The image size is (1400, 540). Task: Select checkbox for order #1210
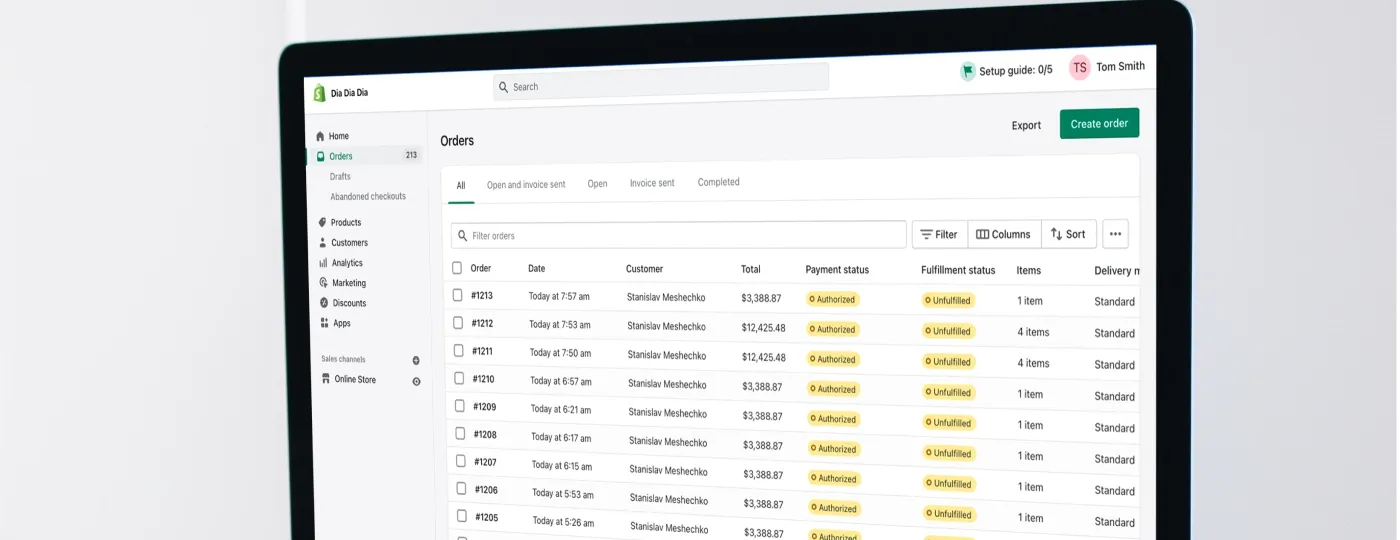point(459,378)
